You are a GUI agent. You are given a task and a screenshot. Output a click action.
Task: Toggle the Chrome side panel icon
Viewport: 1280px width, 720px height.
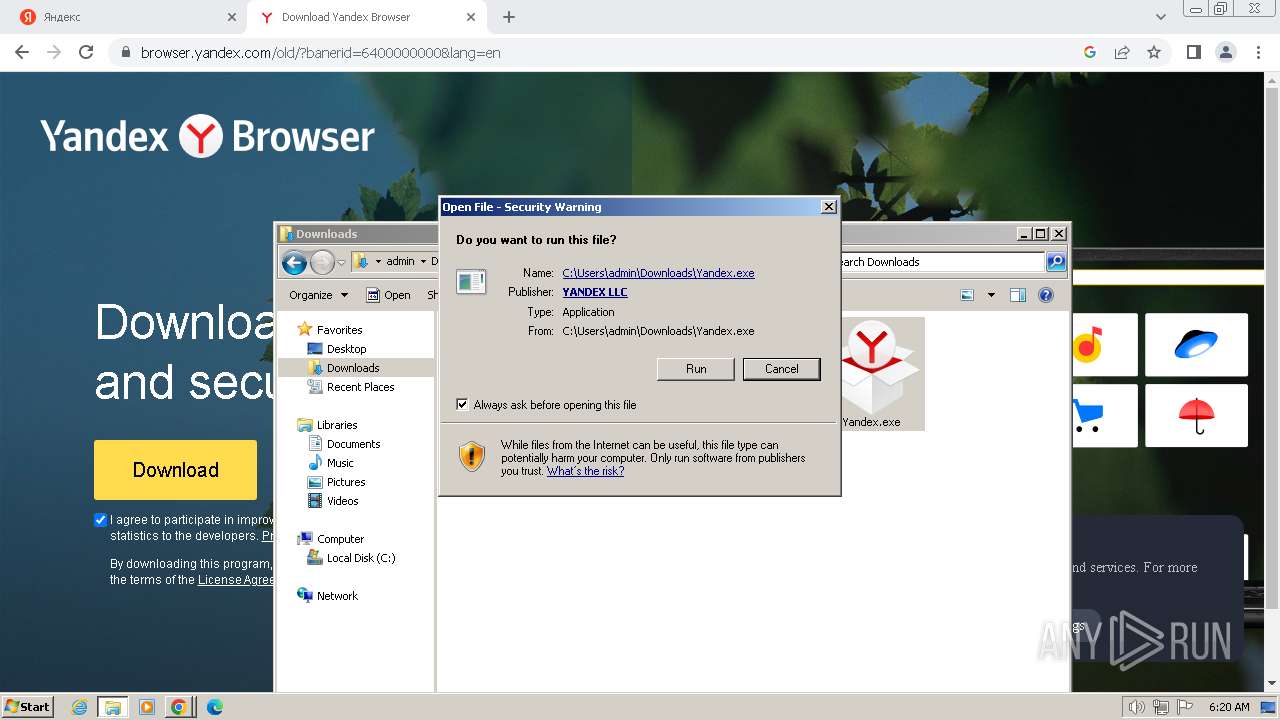click(x=1193, y=52)
